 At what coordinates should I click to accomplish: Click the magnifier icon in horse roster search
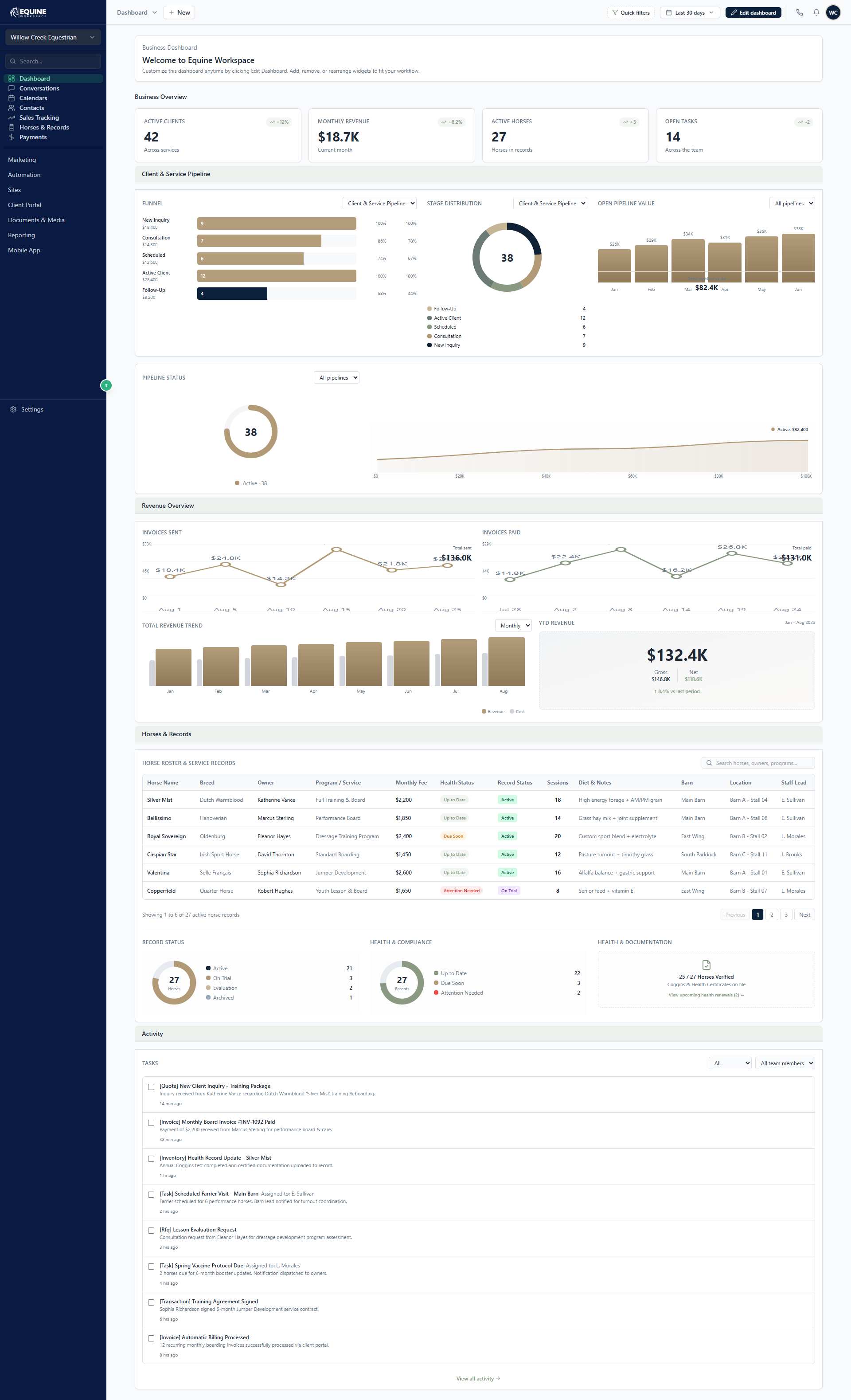(x=709, y=763)
